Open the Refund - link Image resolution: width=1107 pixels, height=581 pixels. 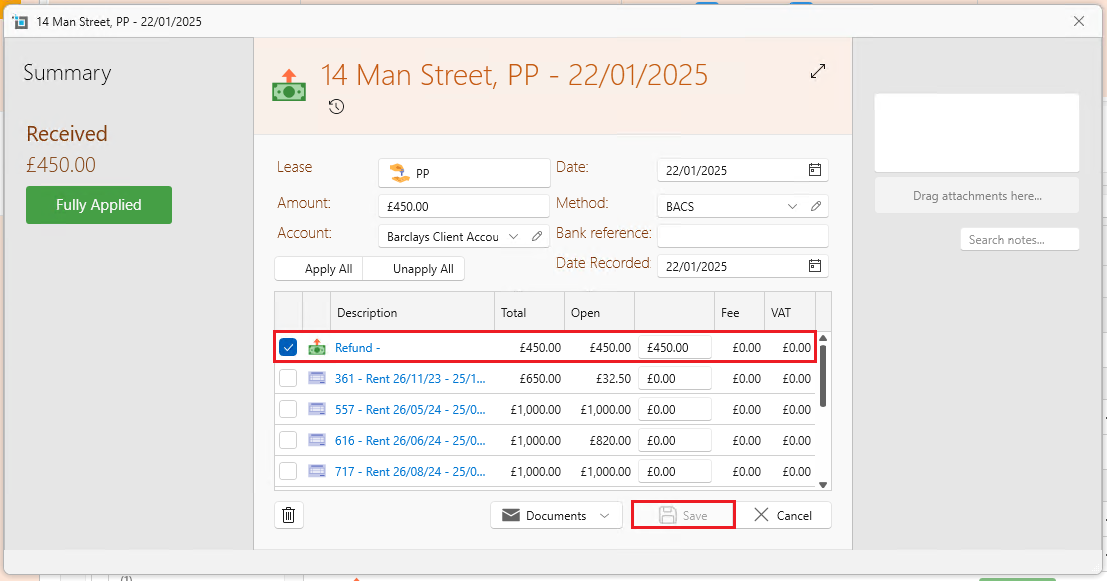(x=357, y=347)
